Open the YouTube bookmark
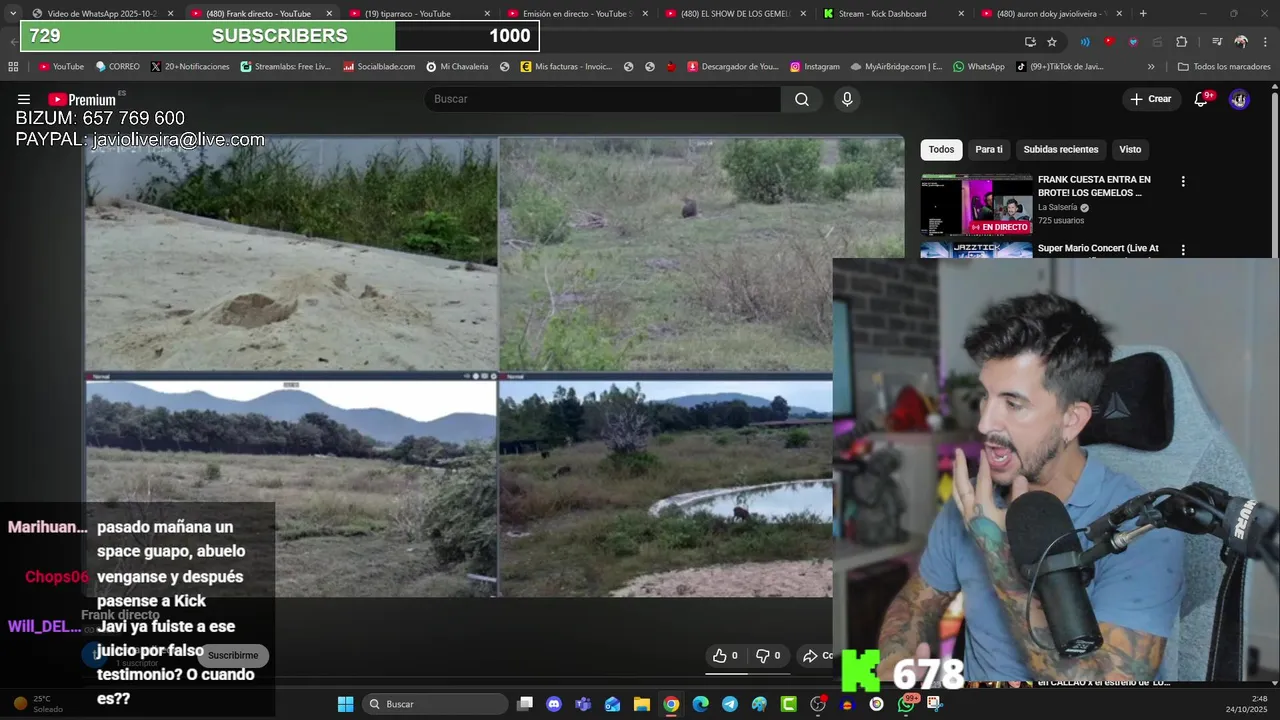The height and width of the screenshot is (720, 1280). point(61,67)
